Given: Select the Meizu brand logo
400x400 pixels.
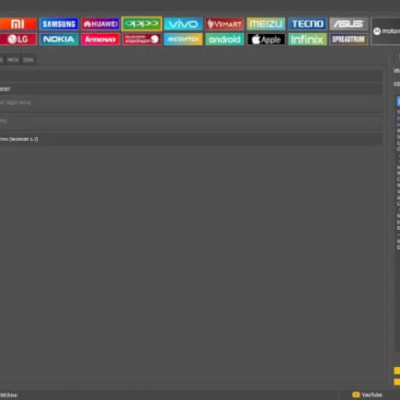Looking at the screenshot, I should 266,24.
